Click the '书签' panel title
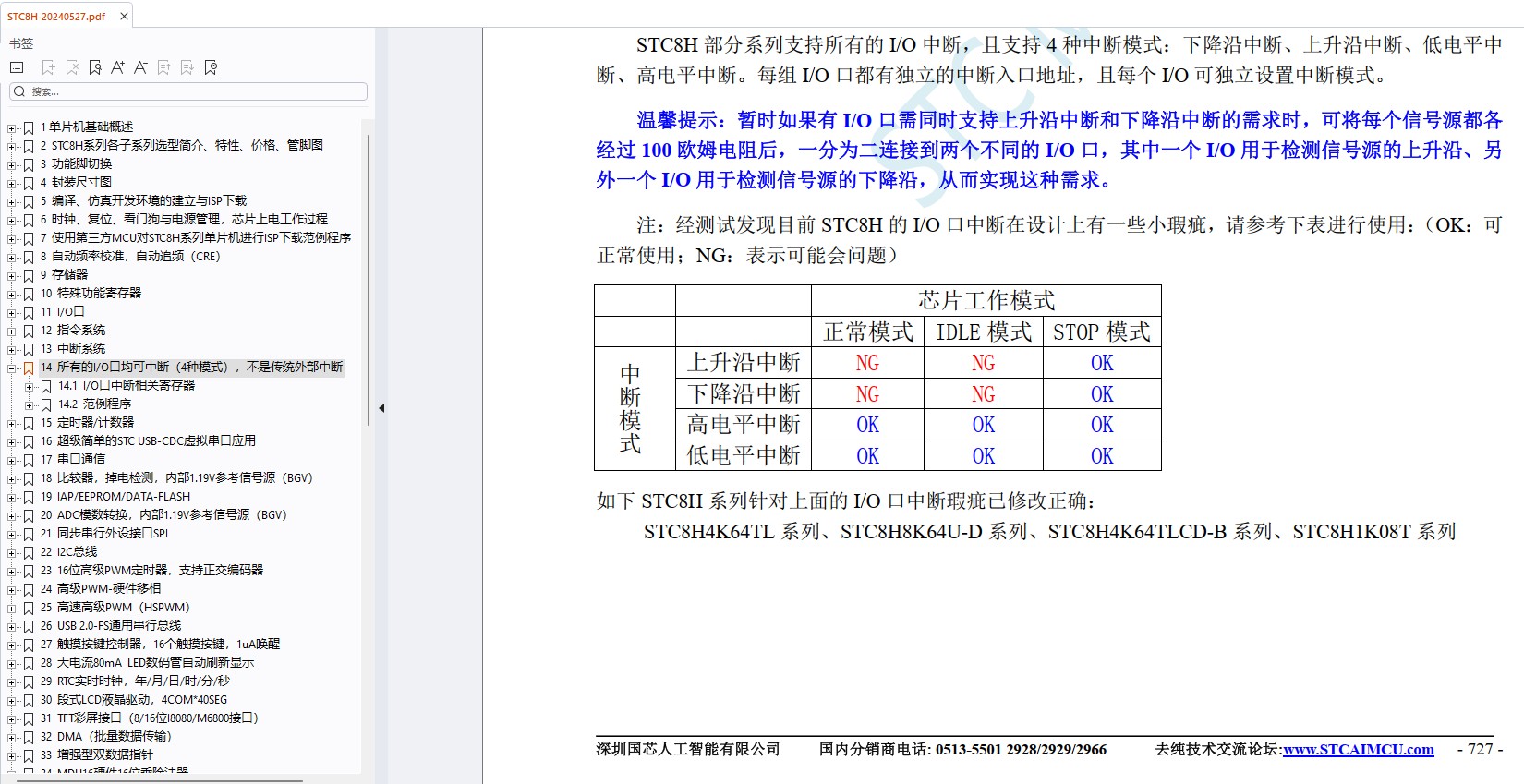The width and height of the screenshot is (1524, 784). point(21,43)
